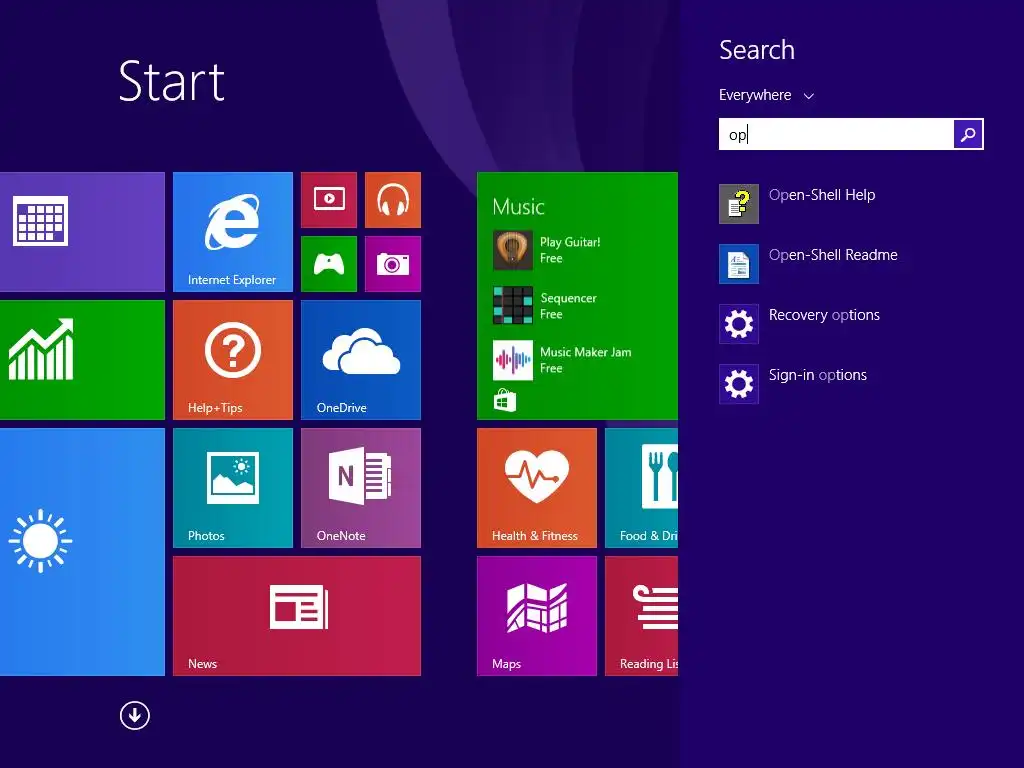The width and height of the screenshot is (1024, 768).
Task: Open the Camera tile
Action: 392,264
